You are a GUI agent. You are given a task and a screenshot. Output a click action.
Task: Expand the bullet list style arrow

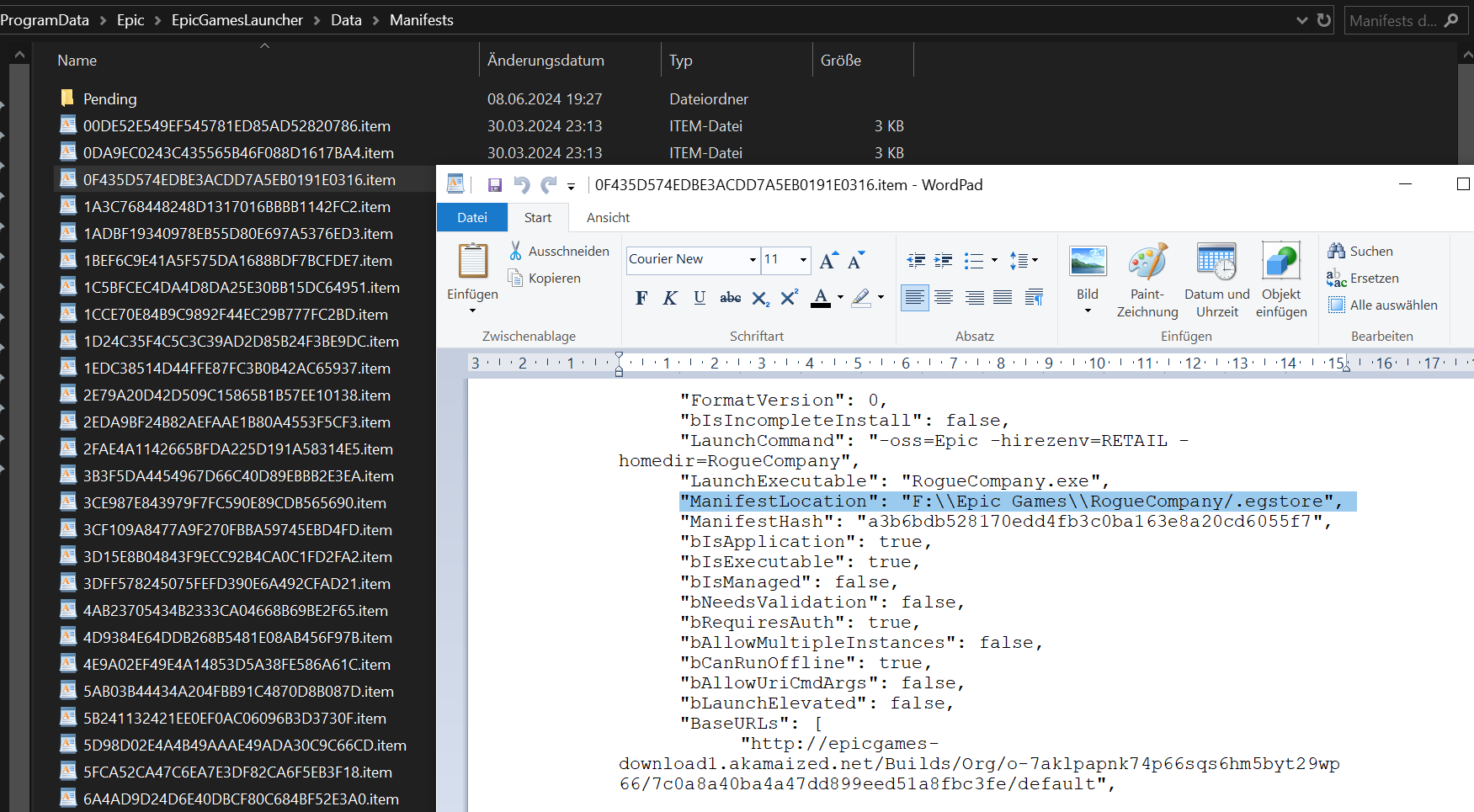[x=994, y=260]
